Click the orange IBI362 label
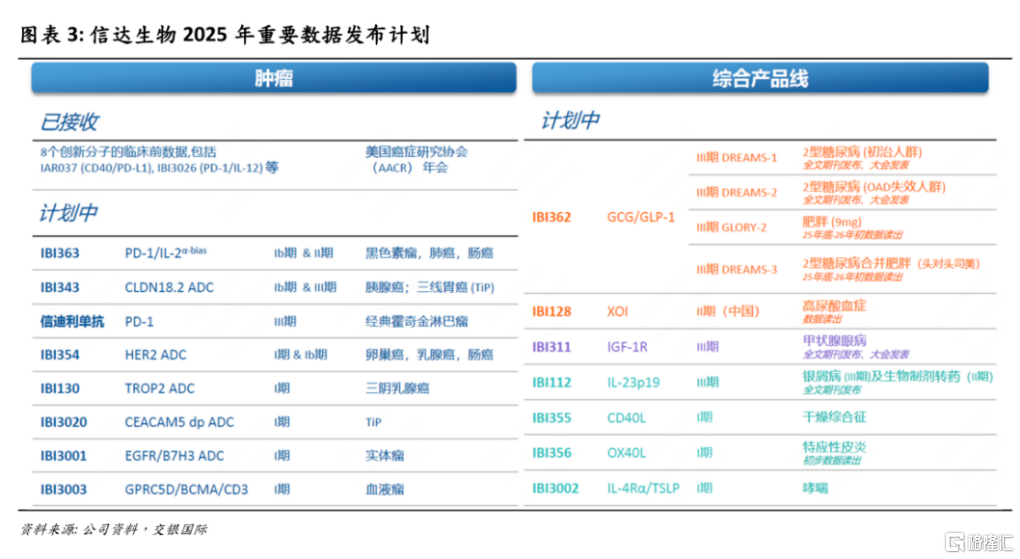 [x=552, y=217]
